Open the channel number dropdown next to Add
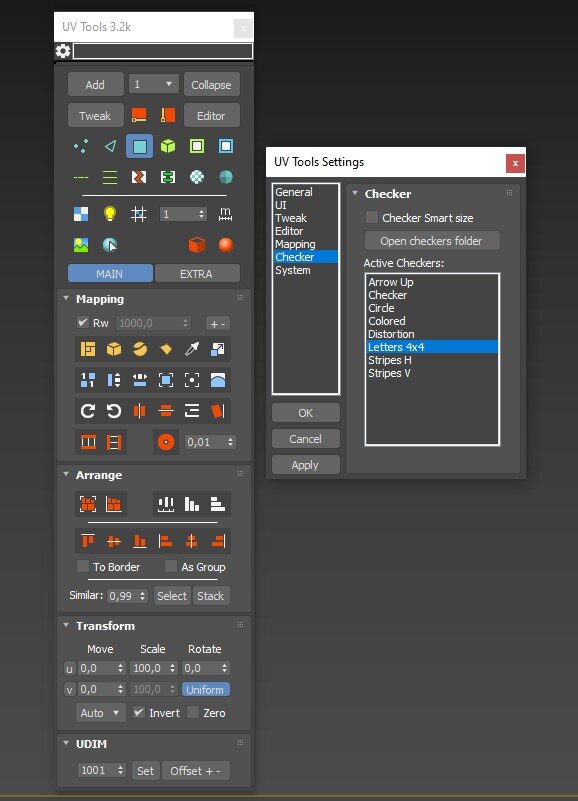This screenshot has height=801, width=578. tap(153, 84)
